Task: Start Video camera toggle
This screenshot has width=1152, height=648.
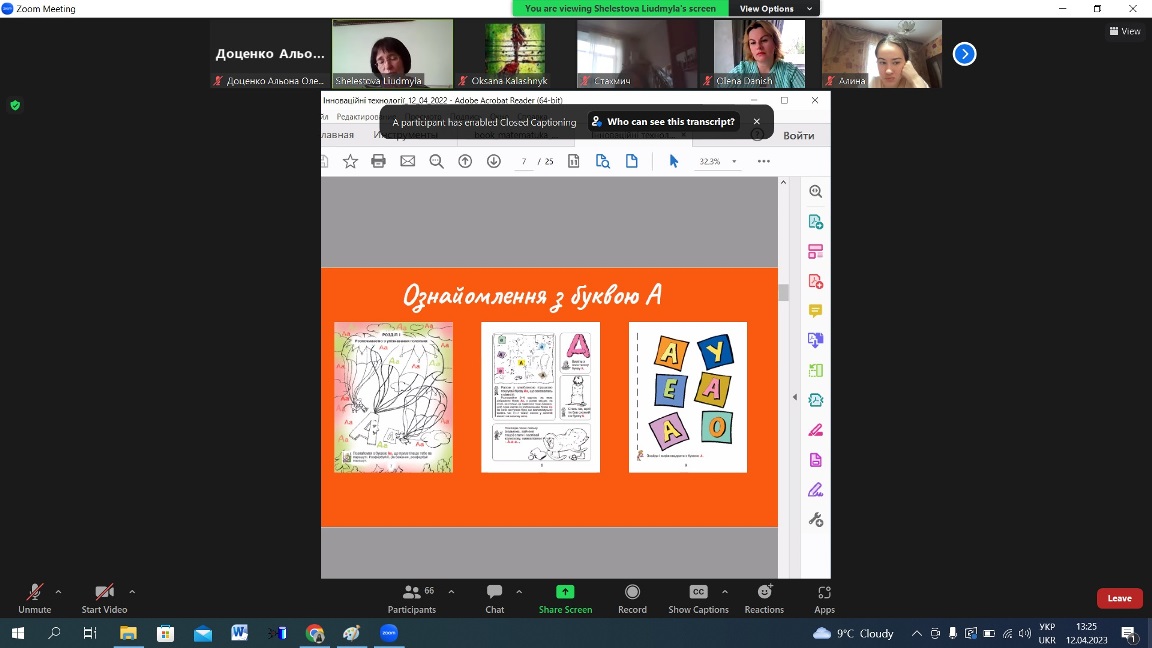Action: (104, 593)
